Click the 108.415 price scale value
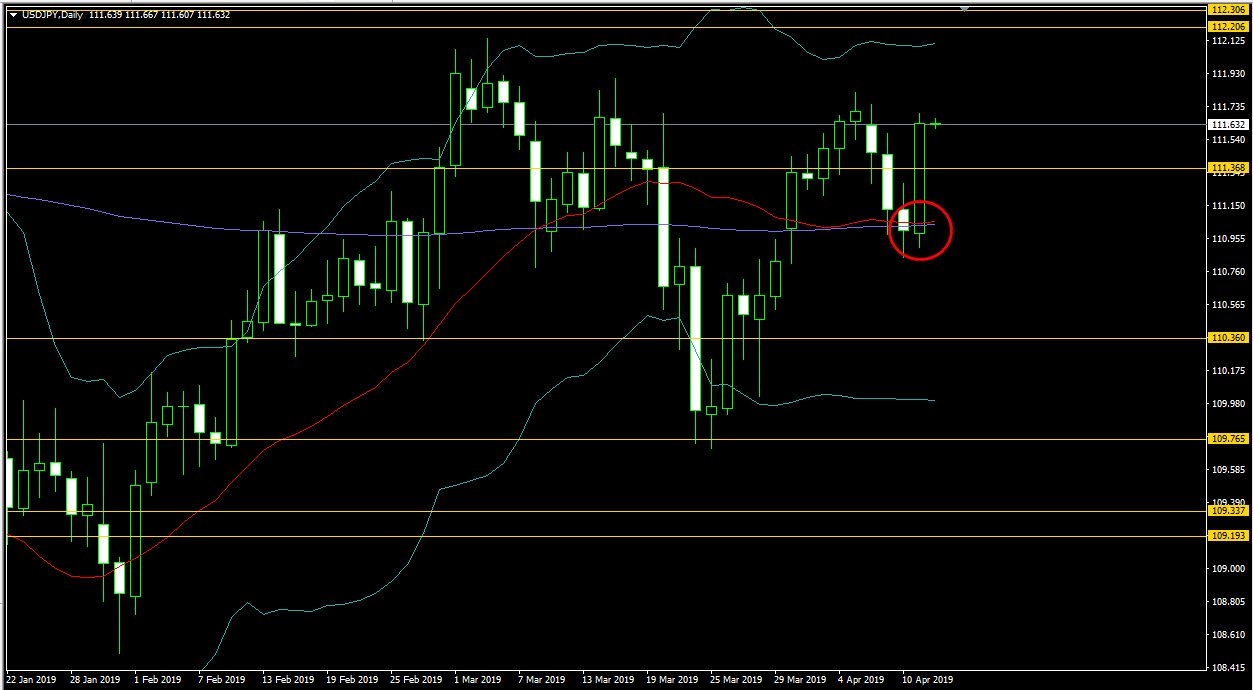 1227,668
